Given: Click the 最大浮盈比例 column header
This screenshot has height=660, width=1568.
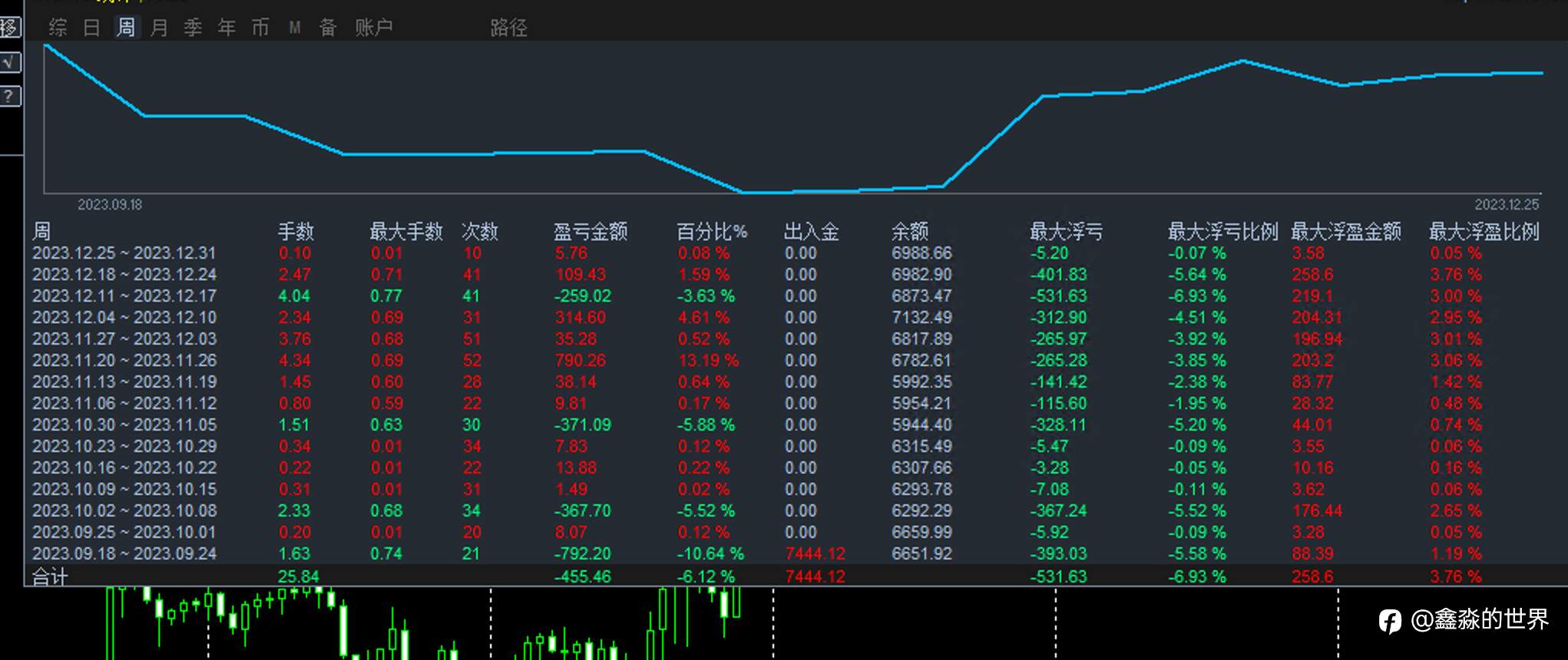Looking at the screenshot, I should [1484, 232].
